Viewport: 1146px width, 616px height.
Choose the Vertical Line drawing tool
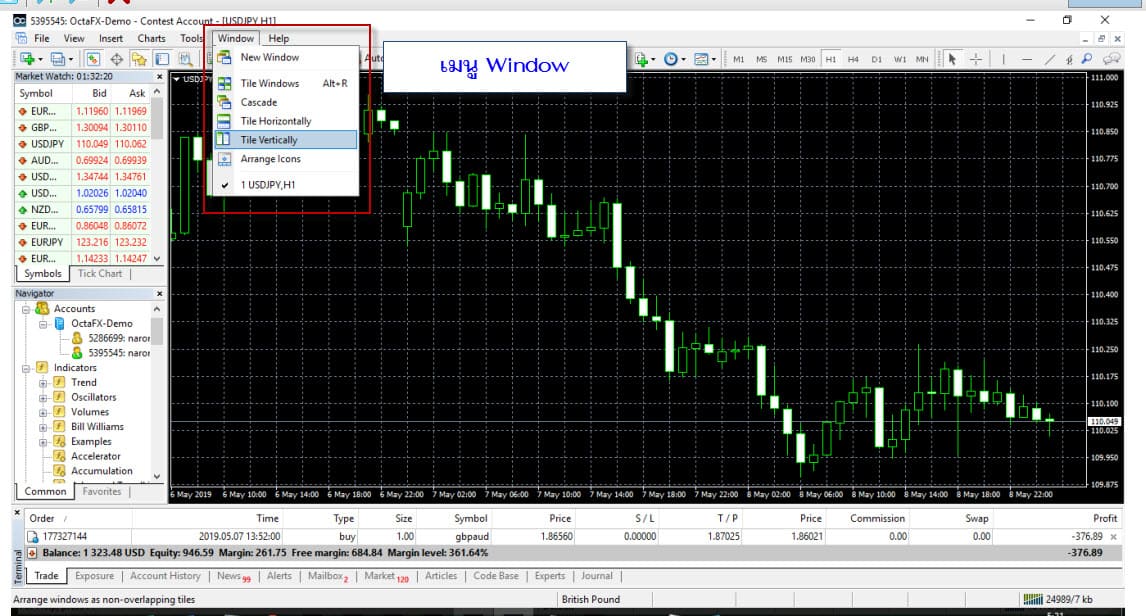tap(1004, 59)
